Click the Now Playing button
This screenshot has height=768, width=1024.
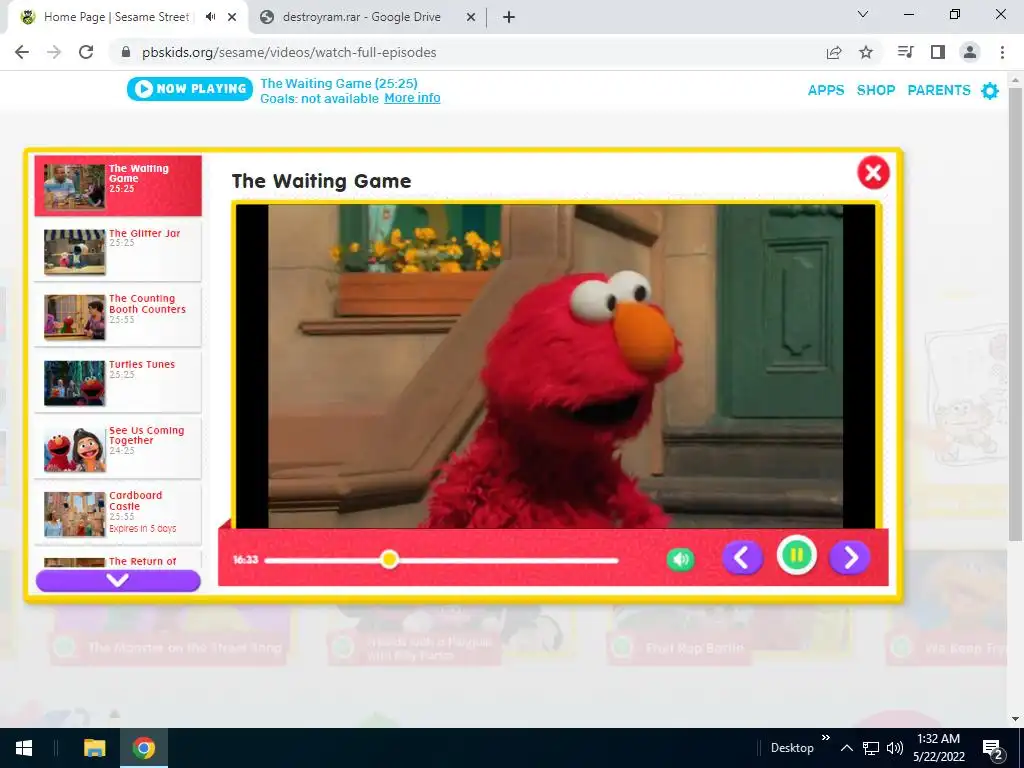click(x=190, y=89)
